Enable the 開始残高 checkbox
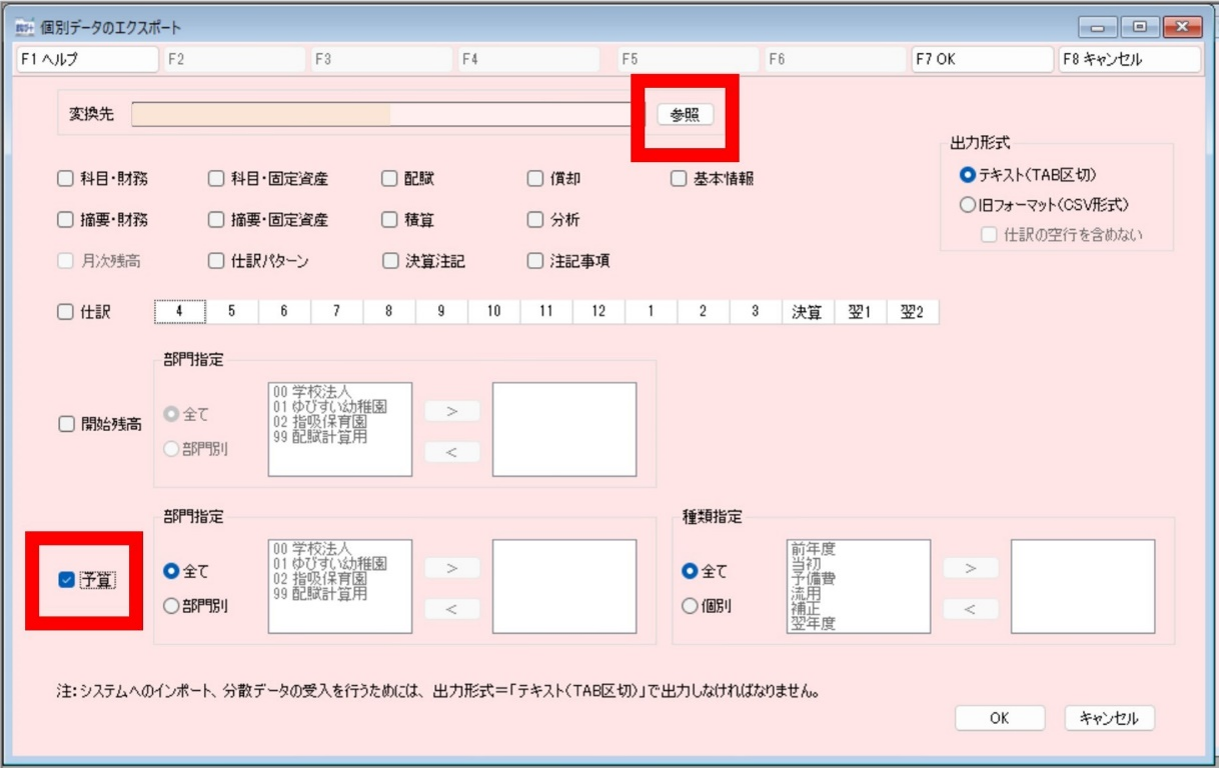This screenshot has width=1219, height=768. 67,424
